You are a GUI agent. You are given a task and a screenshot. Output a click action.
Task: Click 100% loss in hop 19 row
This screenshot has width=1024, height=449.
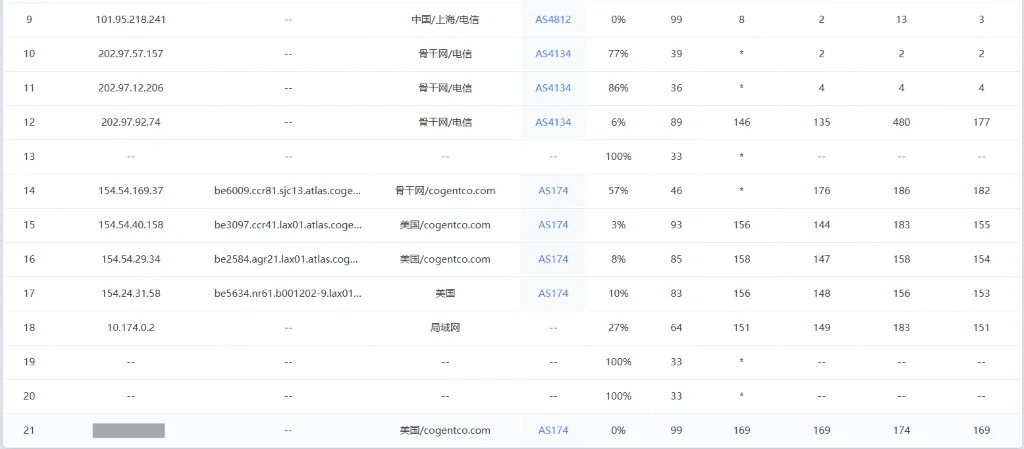coord(618,362)
